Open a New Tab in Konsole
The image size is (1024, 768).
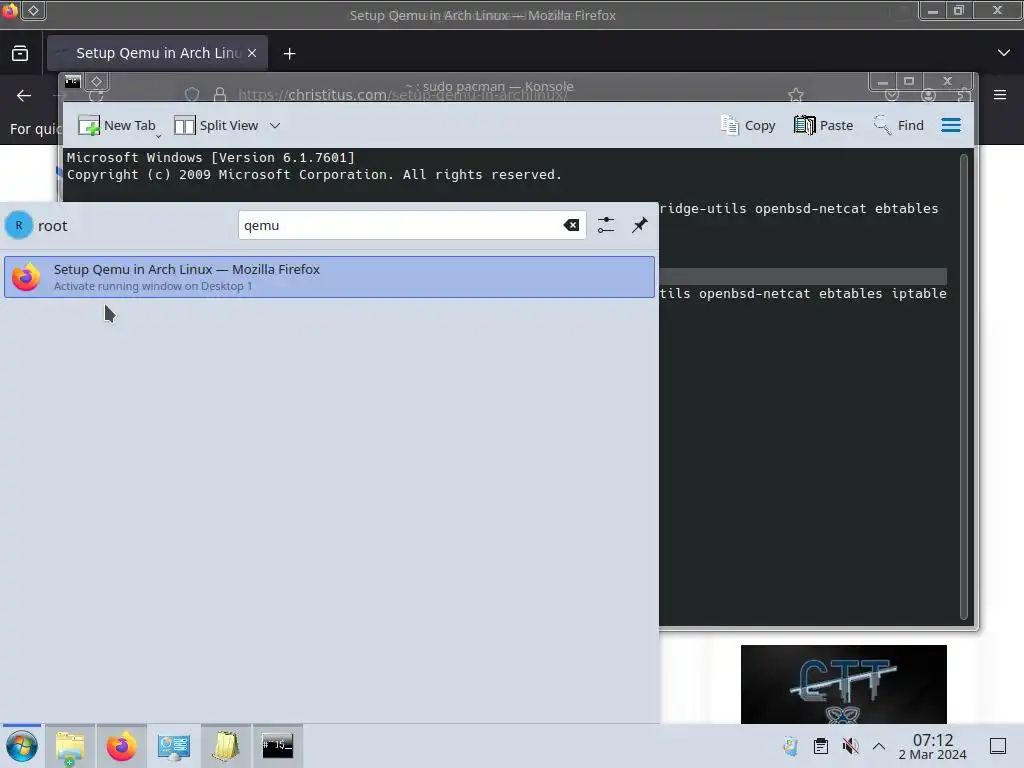click(x=117, y=125)
